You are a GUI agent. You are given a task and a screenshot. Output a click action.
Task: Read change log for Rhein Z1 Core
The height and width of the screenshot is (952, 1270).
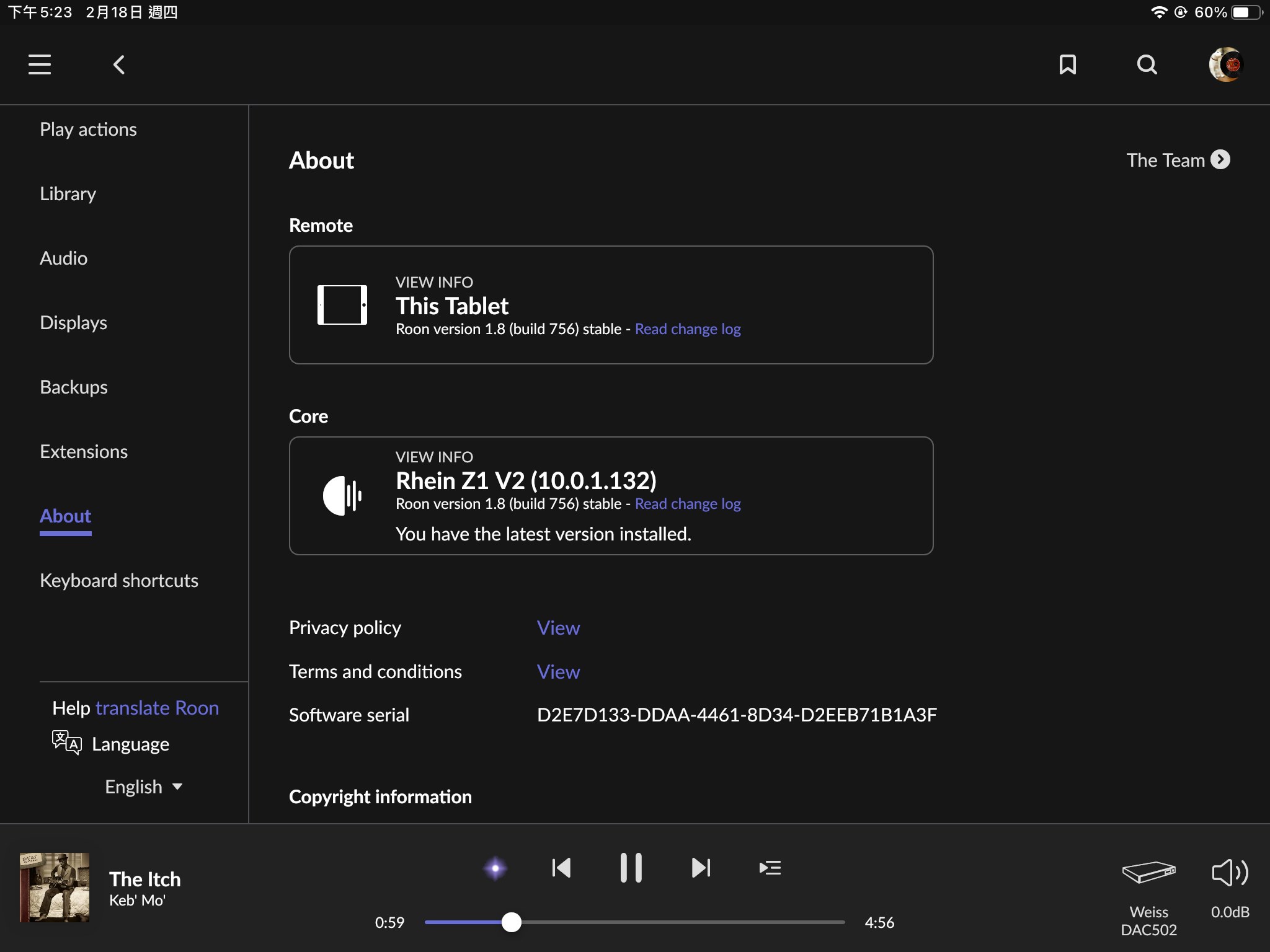(688, 504)
